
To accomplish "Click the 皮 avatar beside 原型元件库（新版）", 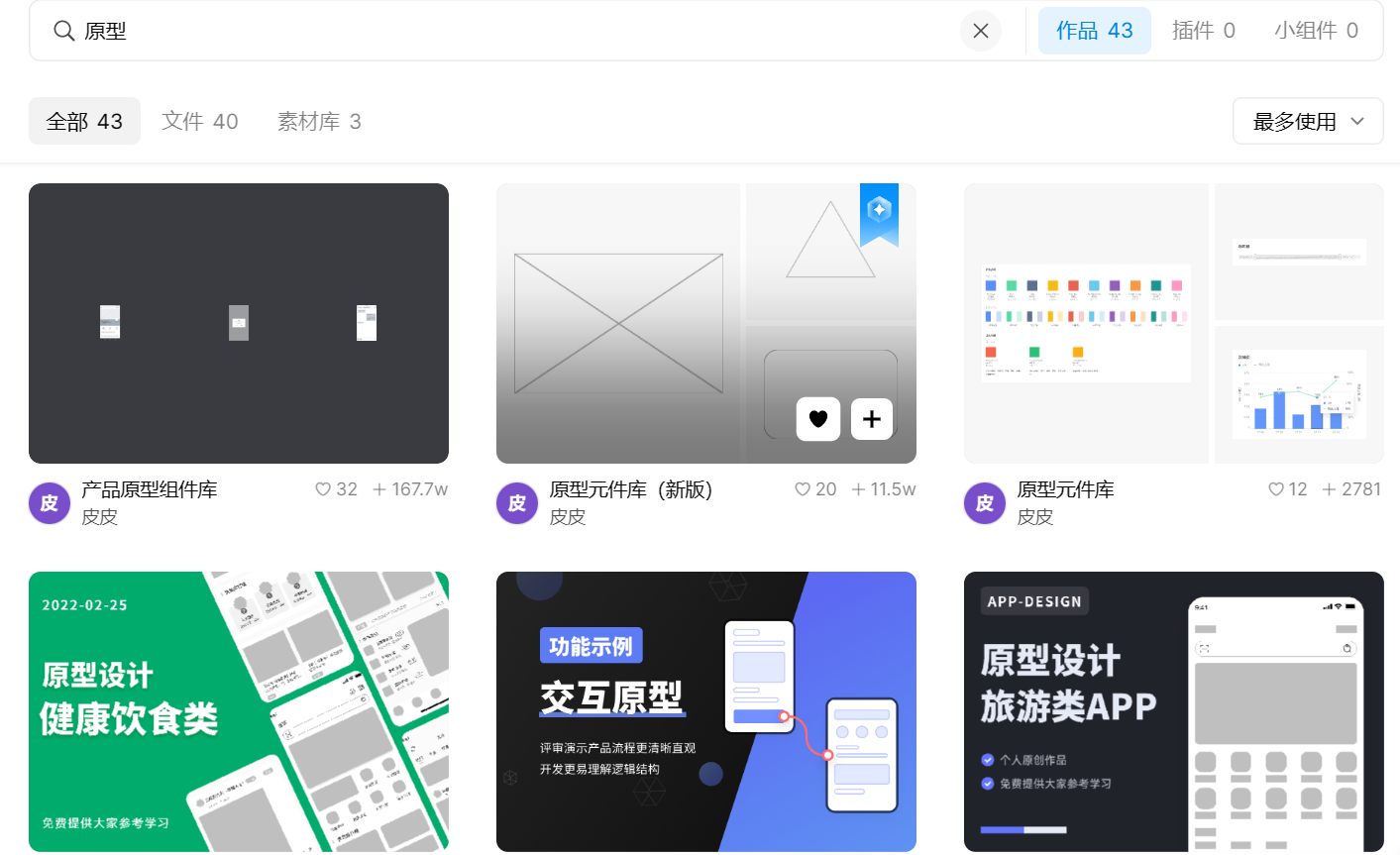I will point(517,503).
